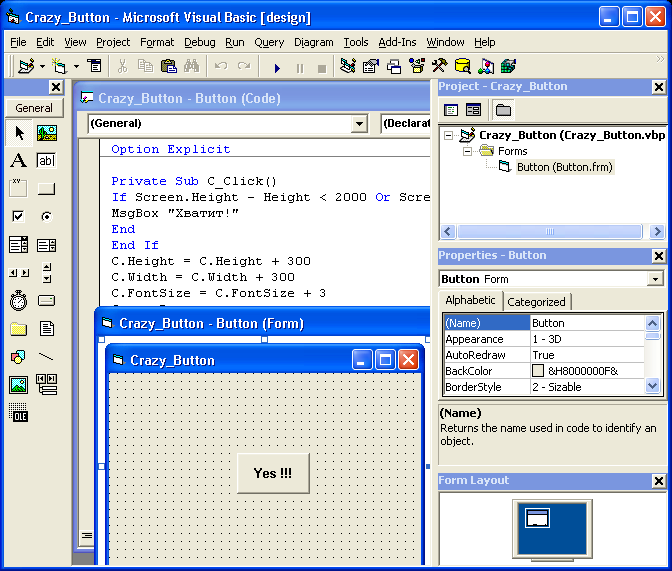The image size is (672, 571).
Task: Select the BorderStyle property row
Action: (x=544, y=387)
